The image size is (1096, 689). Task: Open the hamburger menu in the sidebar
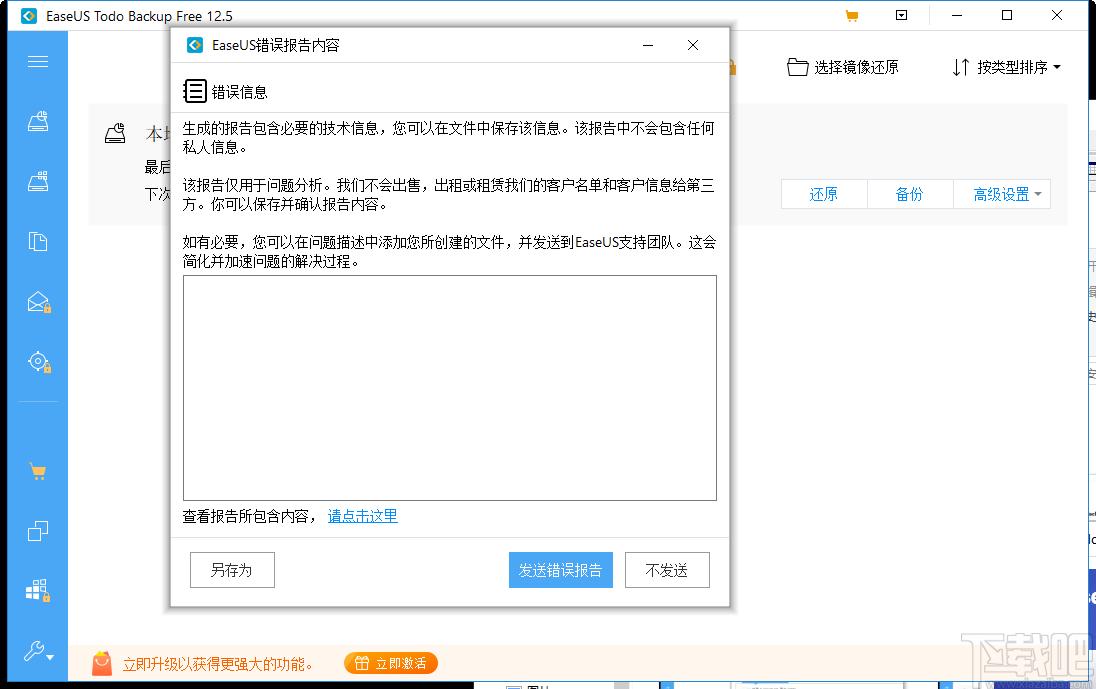[x=38, y=61]
